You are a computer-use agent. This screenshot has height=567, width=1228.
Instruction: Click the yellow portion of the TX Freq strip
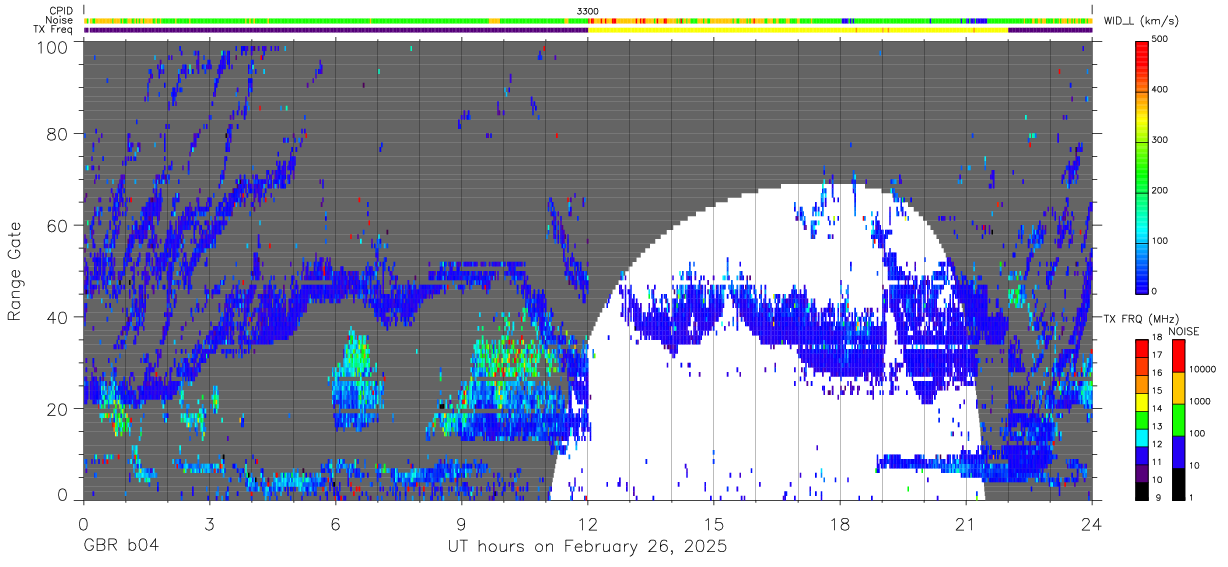pos(798,30)
